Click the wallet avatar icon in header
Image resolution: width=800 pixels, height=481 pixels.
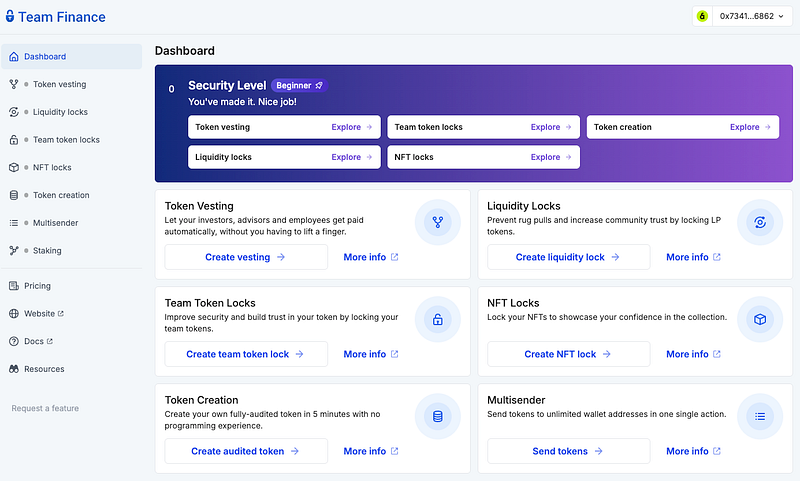click(x=702, y=16)
